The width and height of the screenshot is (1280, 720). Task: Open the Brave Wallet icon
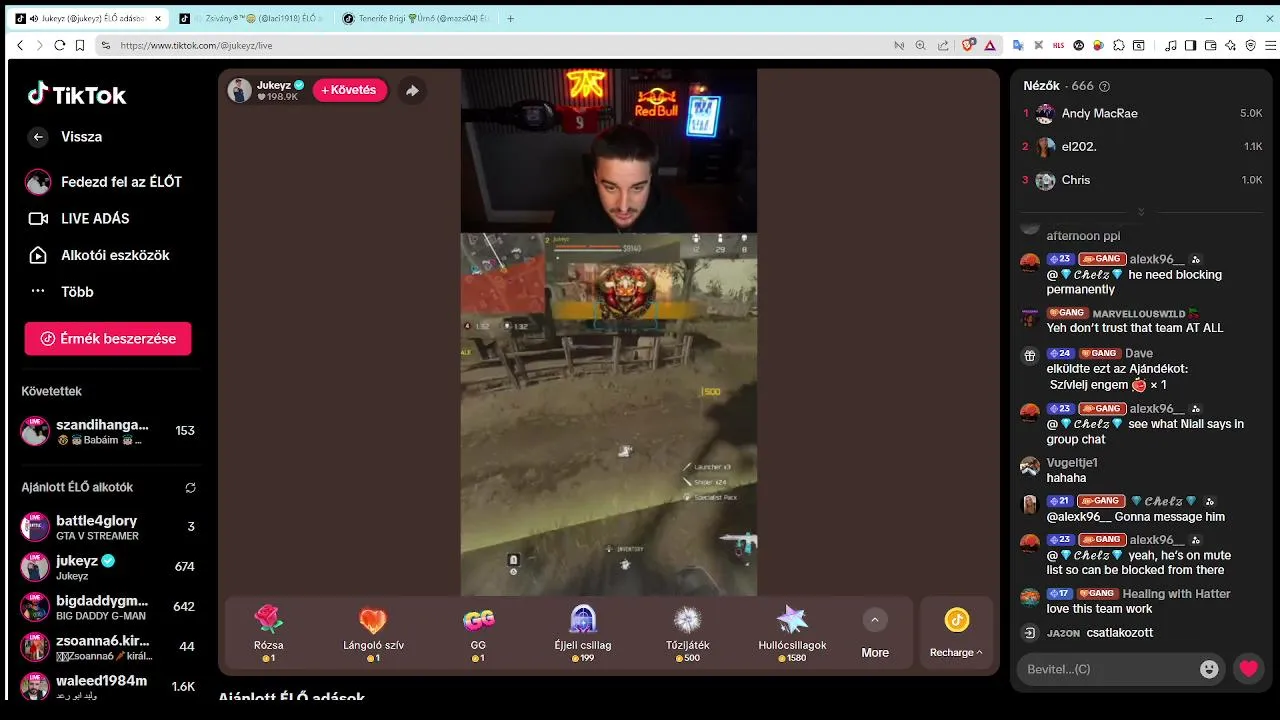click(x=1210, y=45)
